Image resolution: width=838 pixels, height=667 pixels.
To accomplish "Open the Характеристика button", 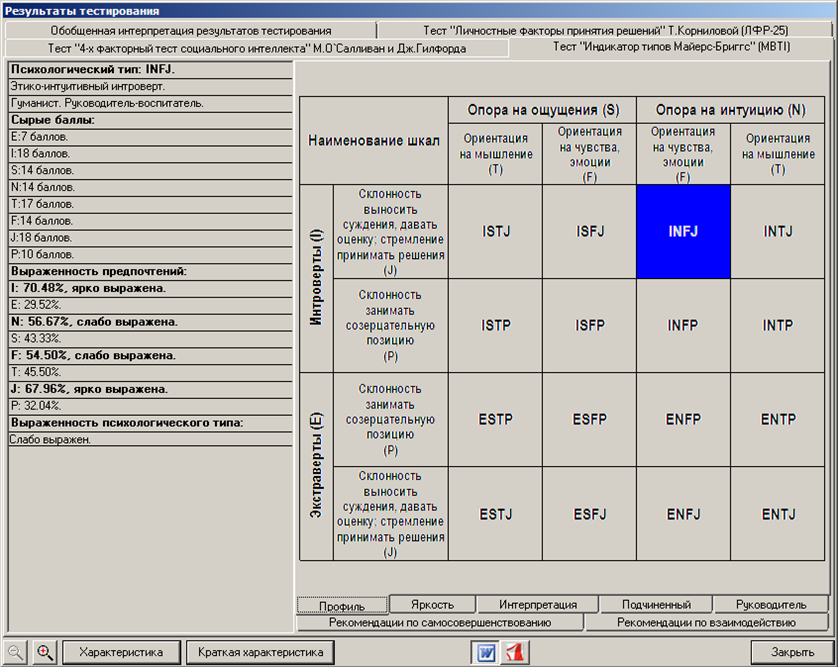I will [121, 652].
